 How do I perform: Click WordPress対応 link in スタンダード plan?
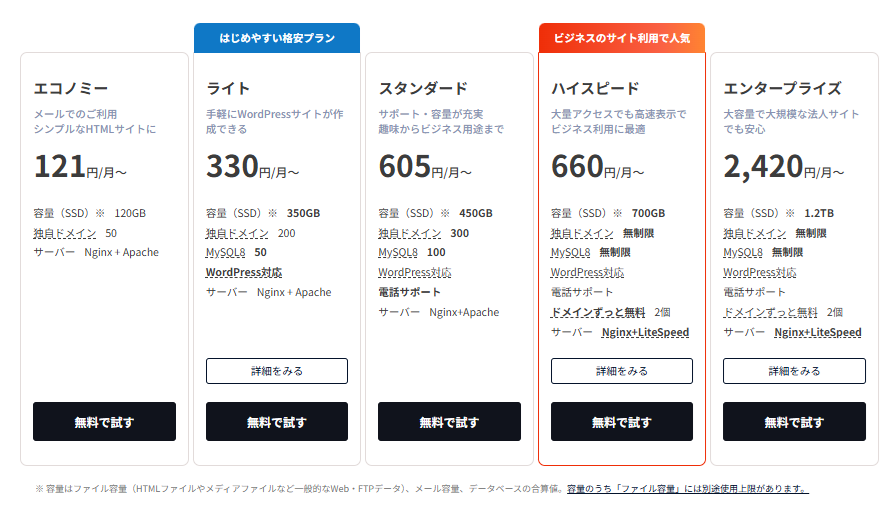(414, 273)
